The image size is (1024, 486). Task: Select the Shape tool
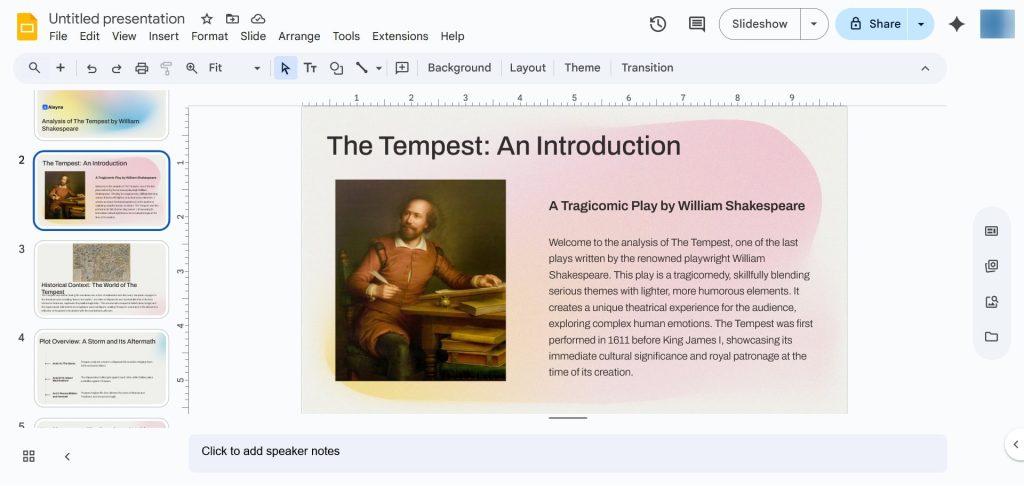[336, 68]
